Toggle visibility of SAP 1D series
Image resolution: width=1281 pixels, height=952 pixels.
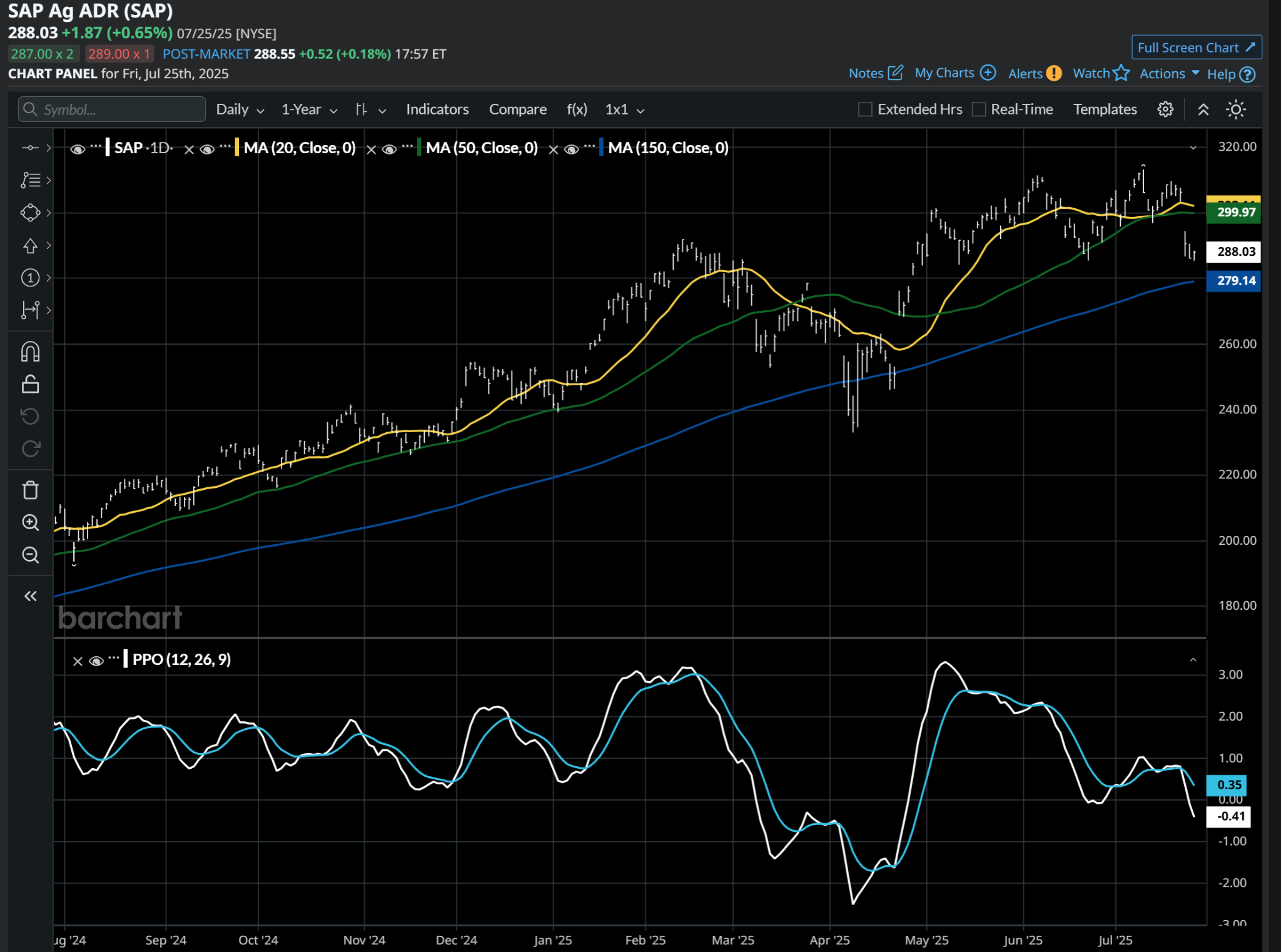tap(78, 149)
